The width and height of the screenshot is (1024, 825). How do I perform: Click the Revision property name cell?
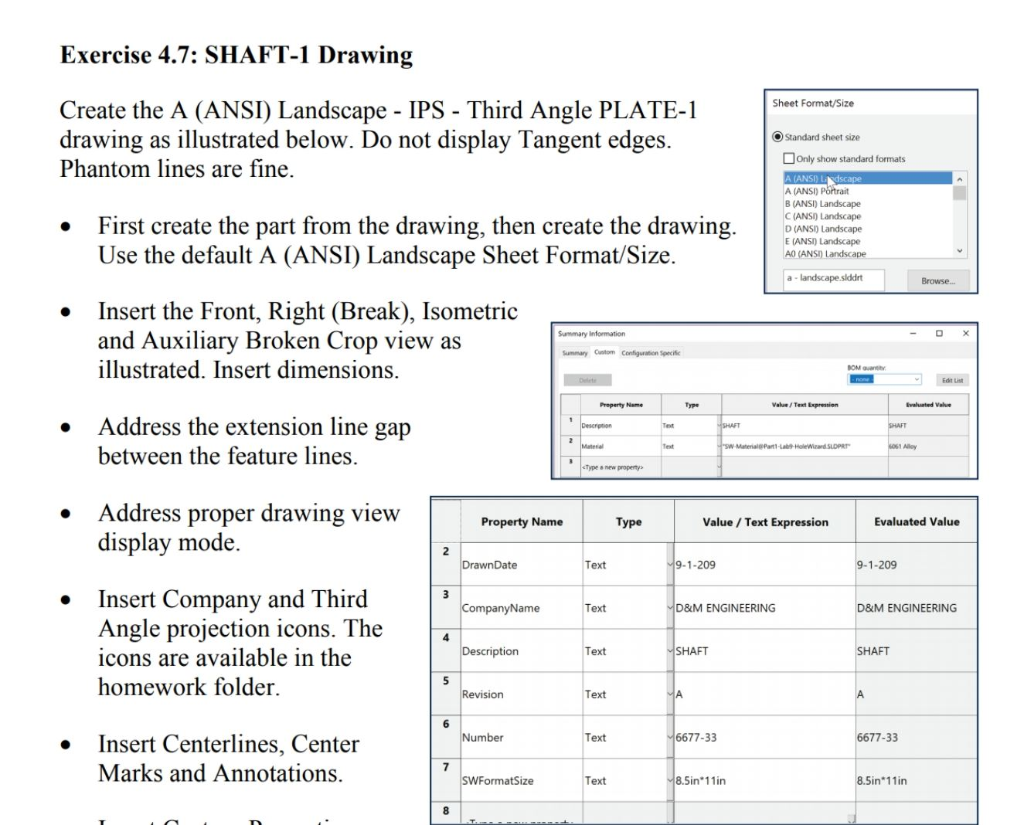point(521,694)
